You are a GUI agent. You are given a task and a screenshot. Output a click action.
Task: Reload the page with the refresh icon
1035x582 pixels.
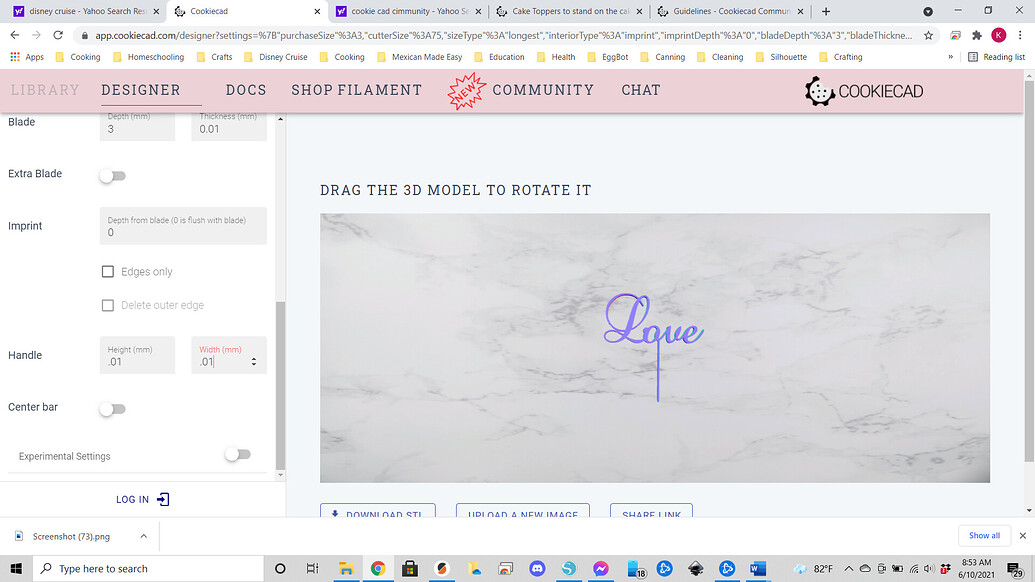coord(59,34)
